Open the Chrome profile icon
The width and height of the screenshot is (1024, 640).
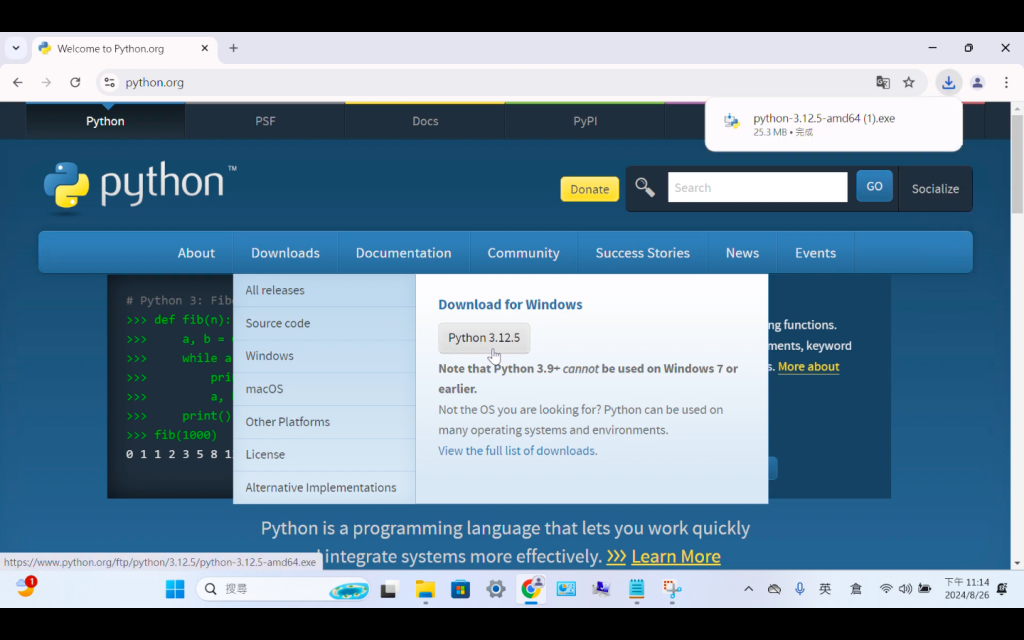978,82
